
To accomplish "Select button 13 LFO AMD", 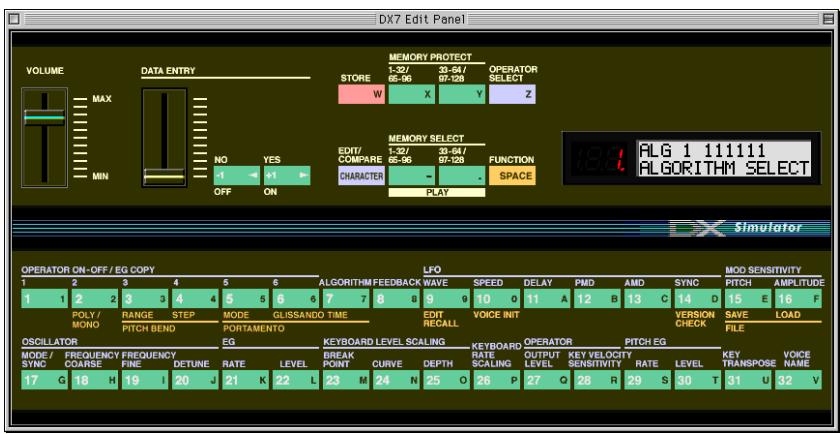I will 648,299.
